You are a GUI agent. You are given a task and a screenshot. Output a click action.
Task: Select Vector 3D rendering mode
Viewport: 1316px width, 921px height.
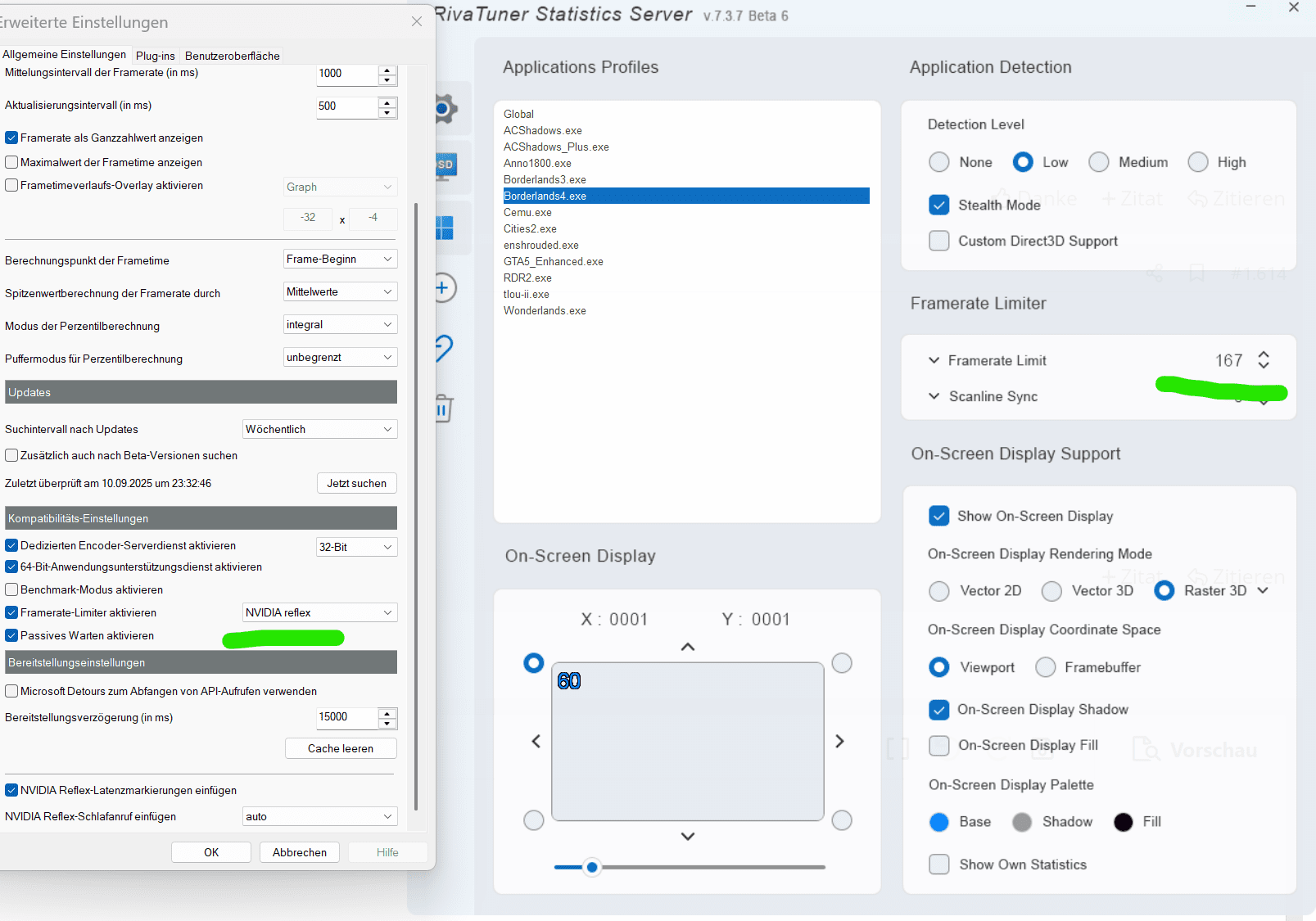[1051, 591]
